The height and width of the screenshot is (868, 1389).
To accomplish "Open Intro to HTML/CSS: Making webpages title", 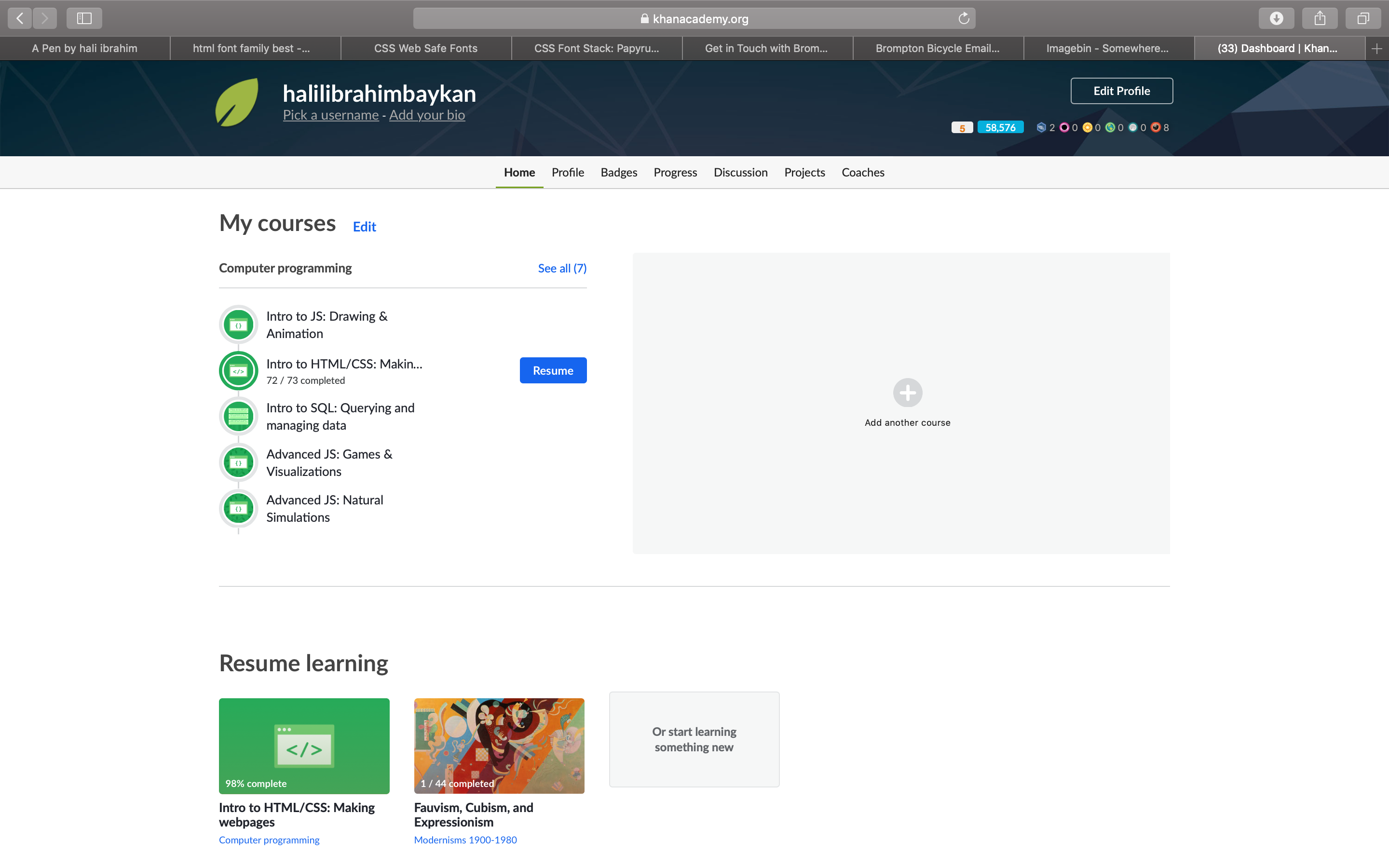I will (297, 814).
